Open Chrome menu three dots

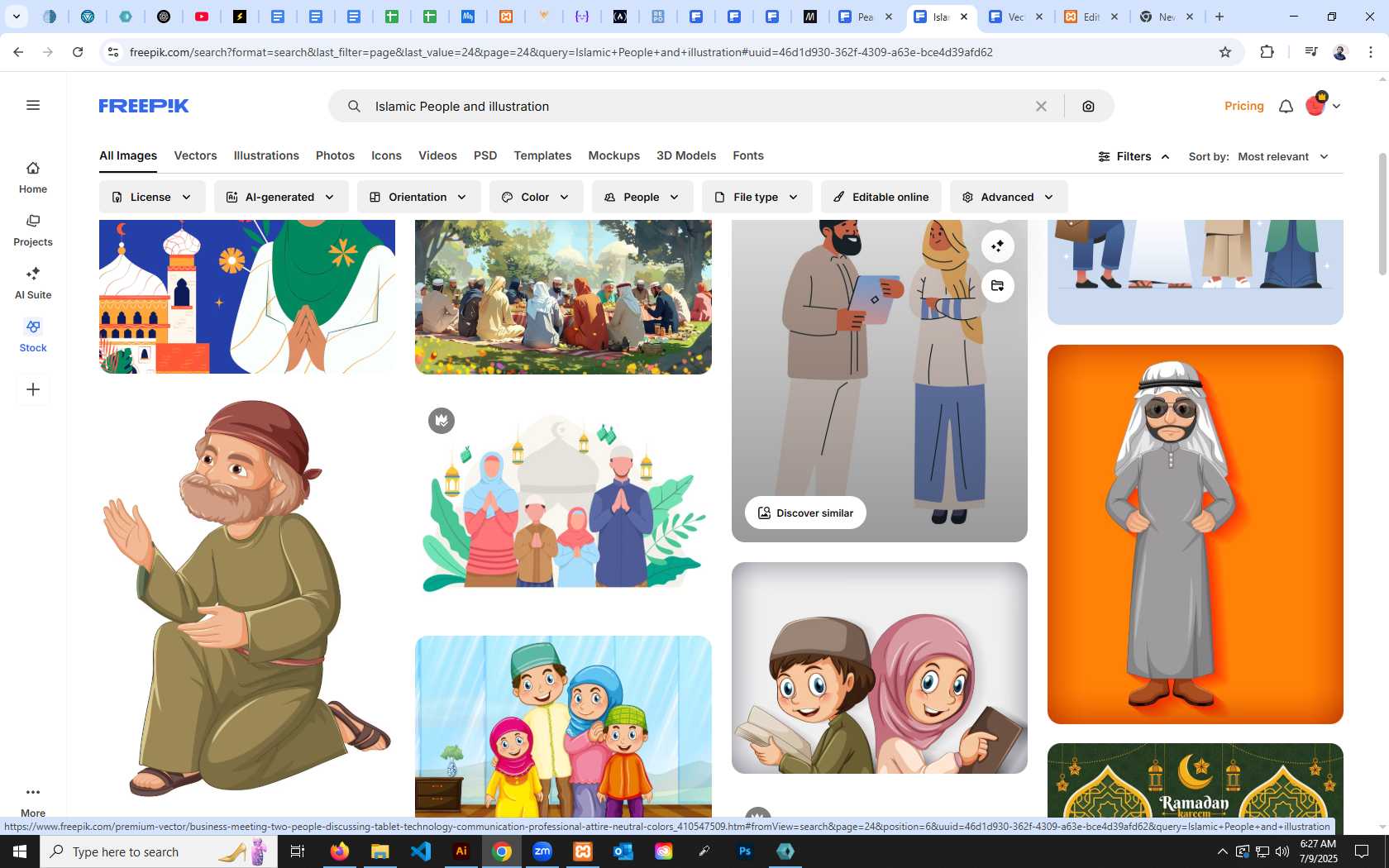click(x=1371, y=52)
